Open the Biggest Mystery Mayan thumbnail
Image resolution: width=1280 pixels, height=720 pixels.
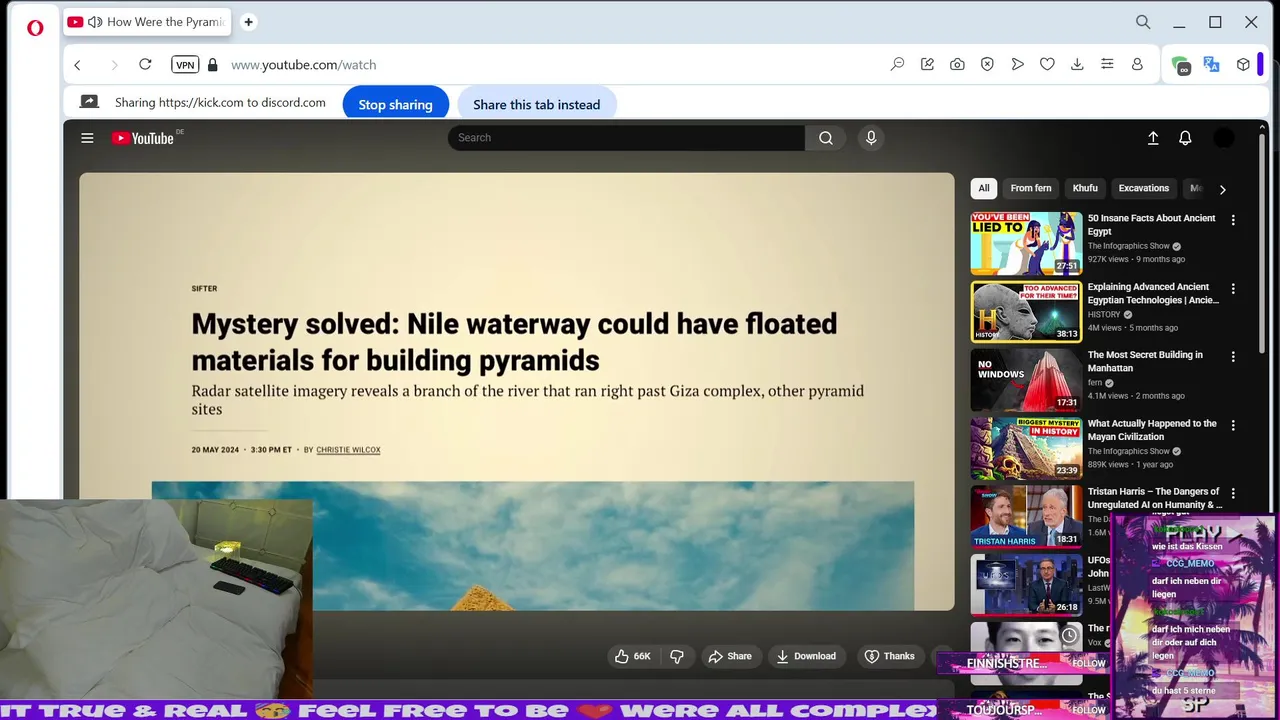coord(1026,448)
